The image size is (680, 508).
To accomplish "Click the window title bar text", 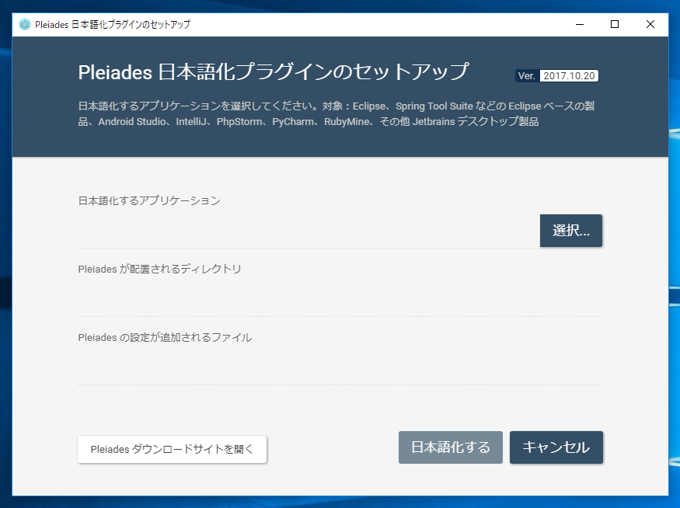I will [112, 25].
